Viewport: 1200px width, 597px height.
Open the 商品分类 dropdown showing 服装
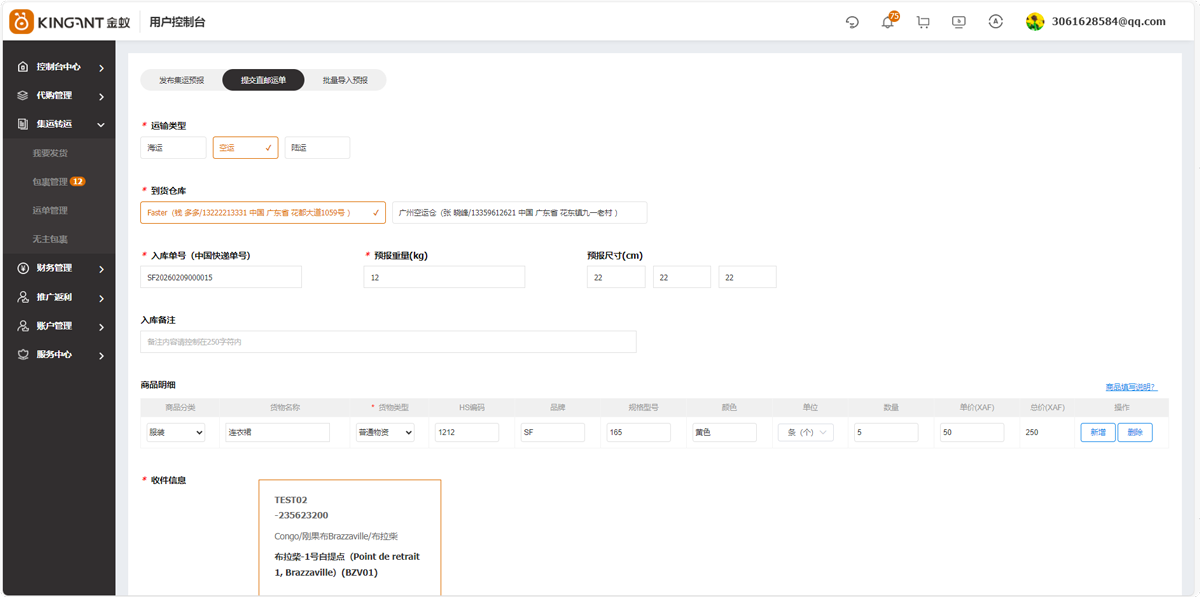click(x=176, y=433)
